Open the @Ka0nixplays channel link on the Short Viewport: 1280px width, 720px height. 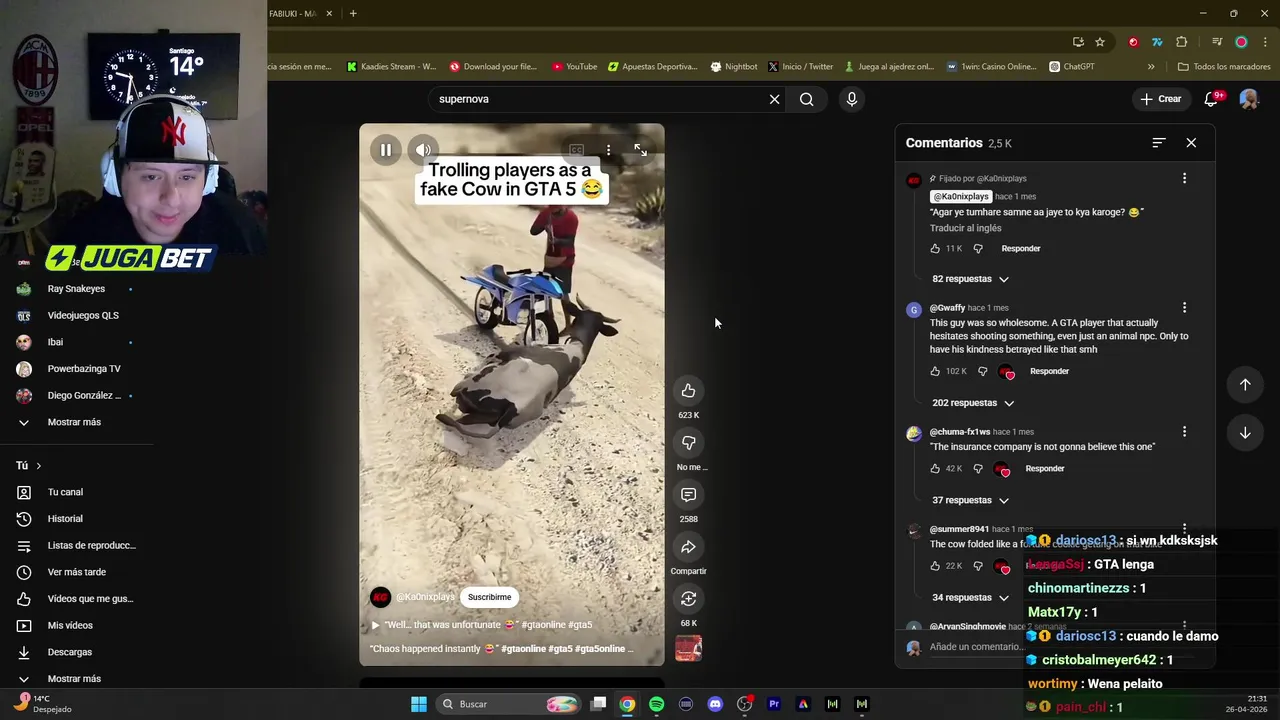click(425, 597)
